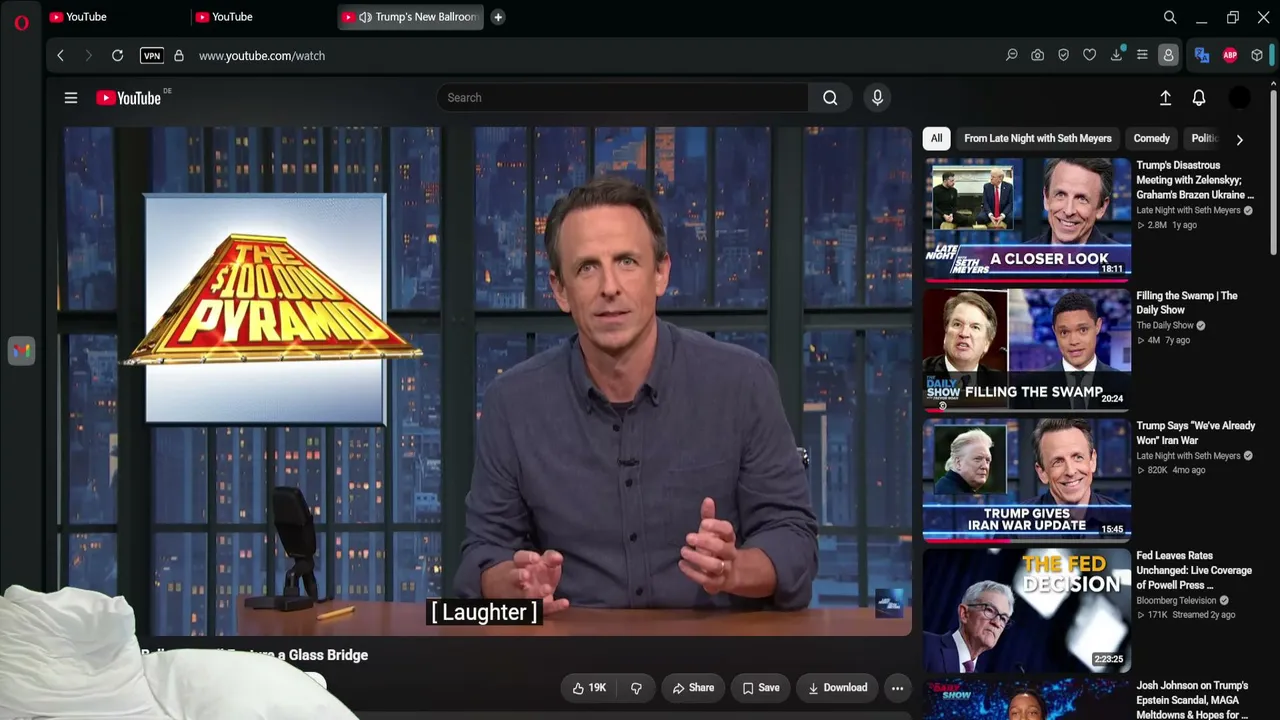Select the All filter chip
1280x720 pixels.
(x=936, y=138)
